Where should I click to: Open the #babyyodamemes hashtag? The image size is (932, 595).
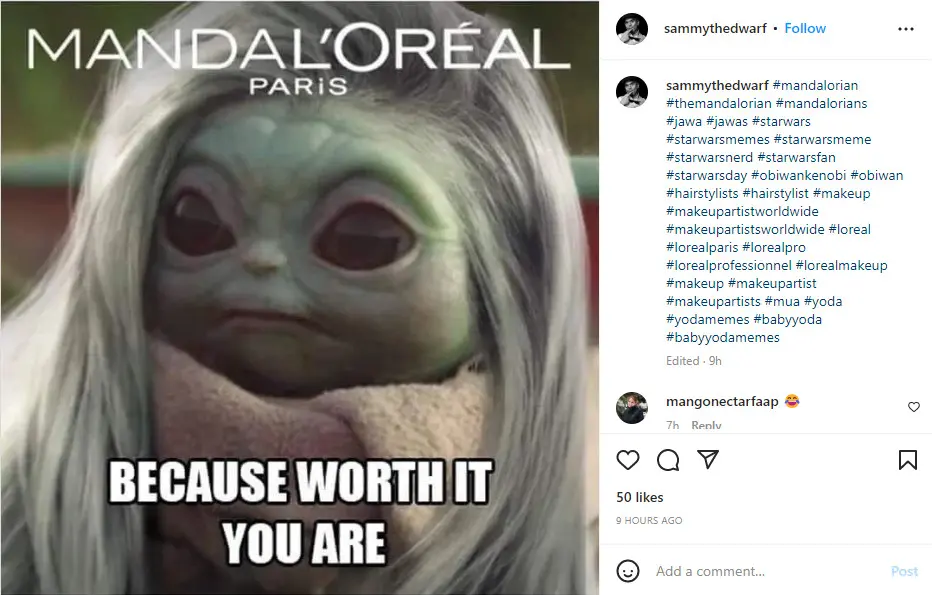[723, 338]
